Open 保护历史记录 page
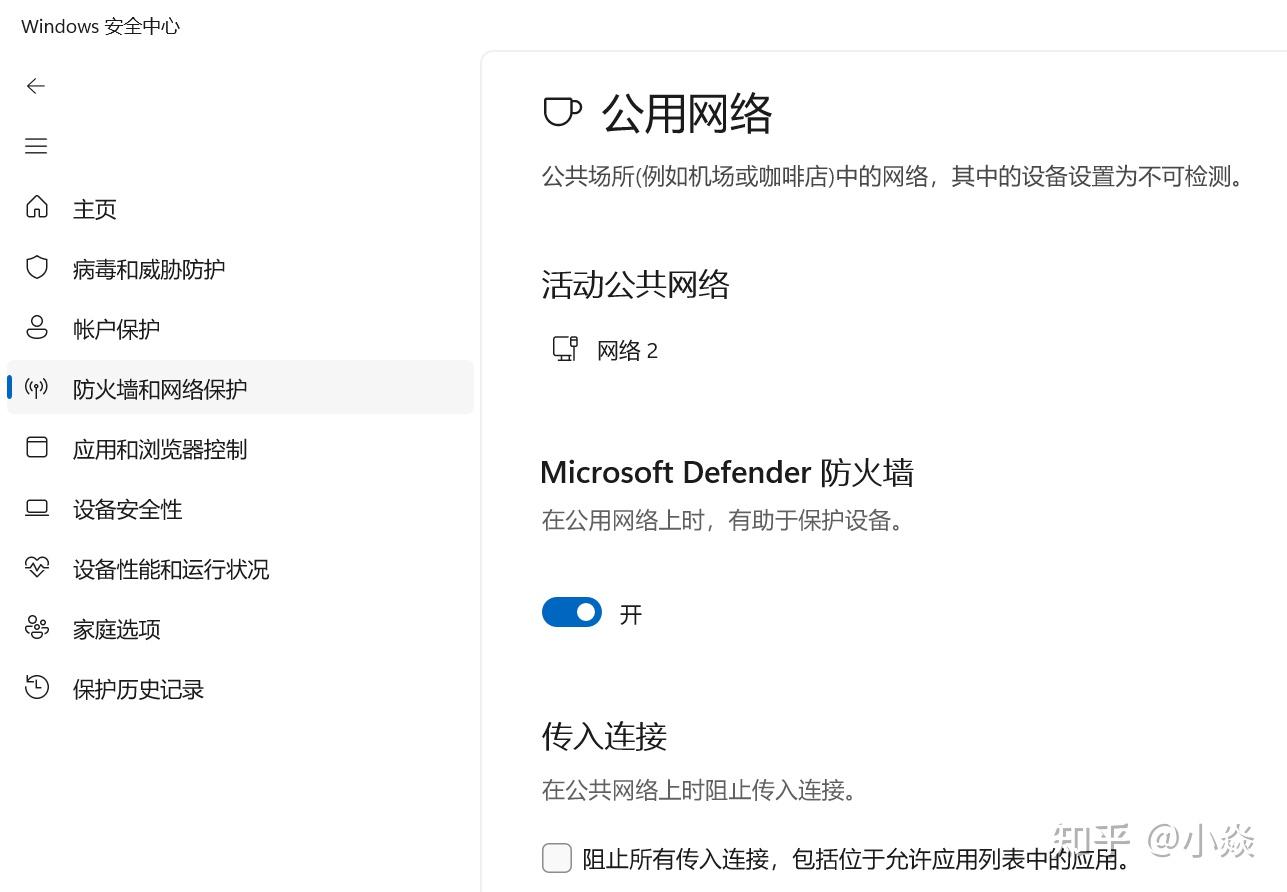This screenshot has height=892, width=1287. pos(138,689)
